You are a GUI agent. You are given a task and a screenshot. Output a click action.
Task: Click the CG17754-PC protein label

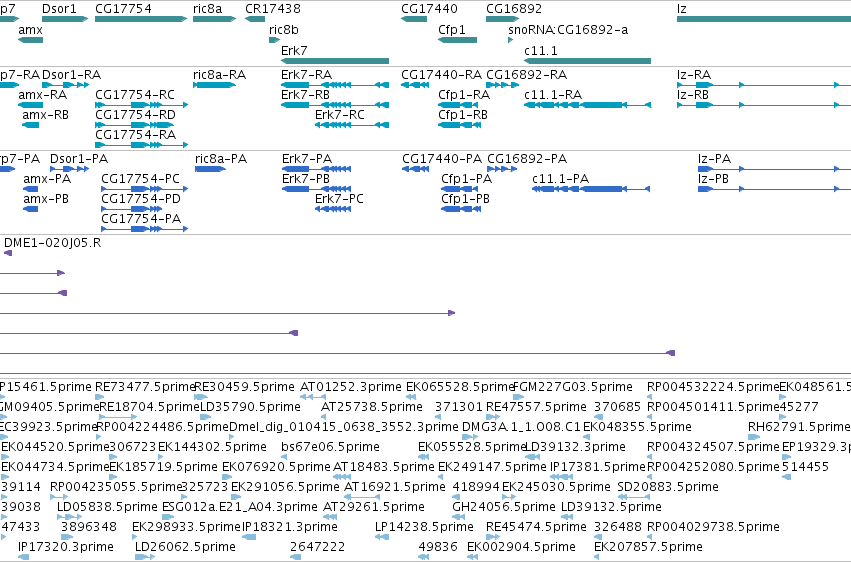[x=141, y=179]
